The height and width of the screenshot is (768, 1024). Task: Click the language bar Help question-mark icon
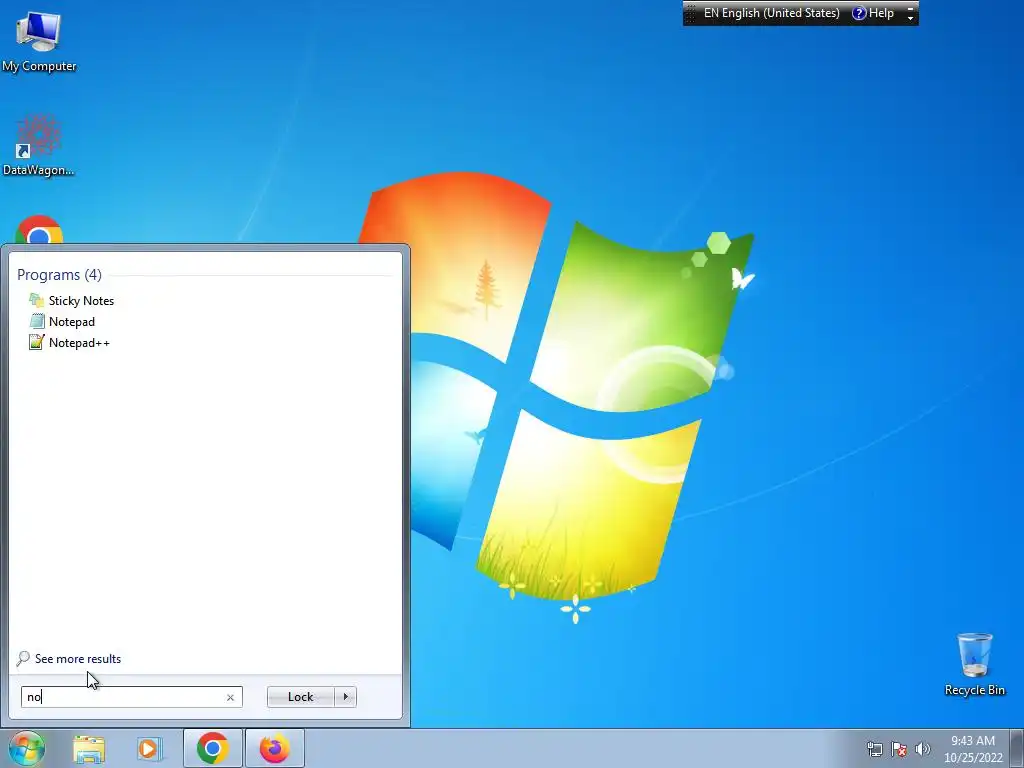859,13
